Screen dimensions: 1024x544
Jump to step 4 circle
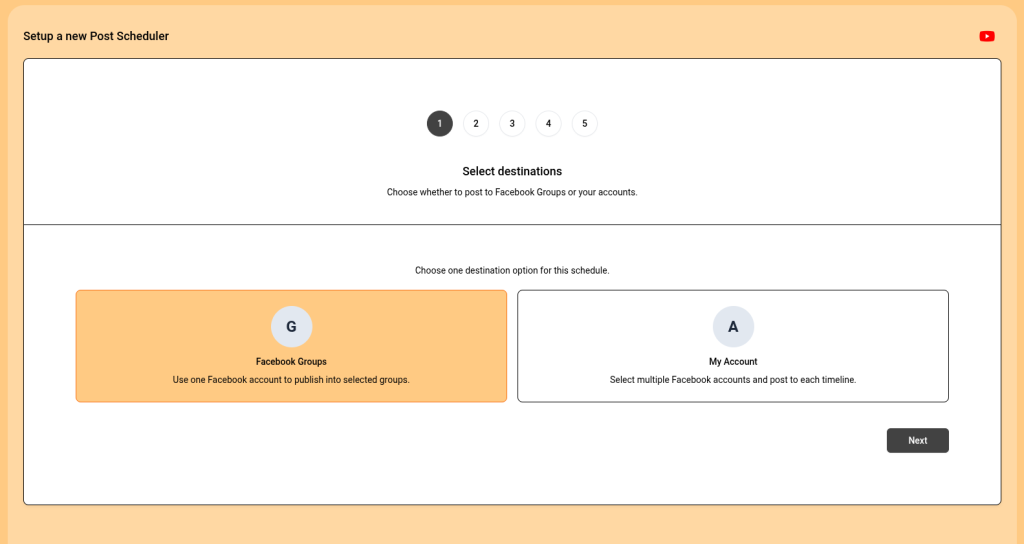549,123
